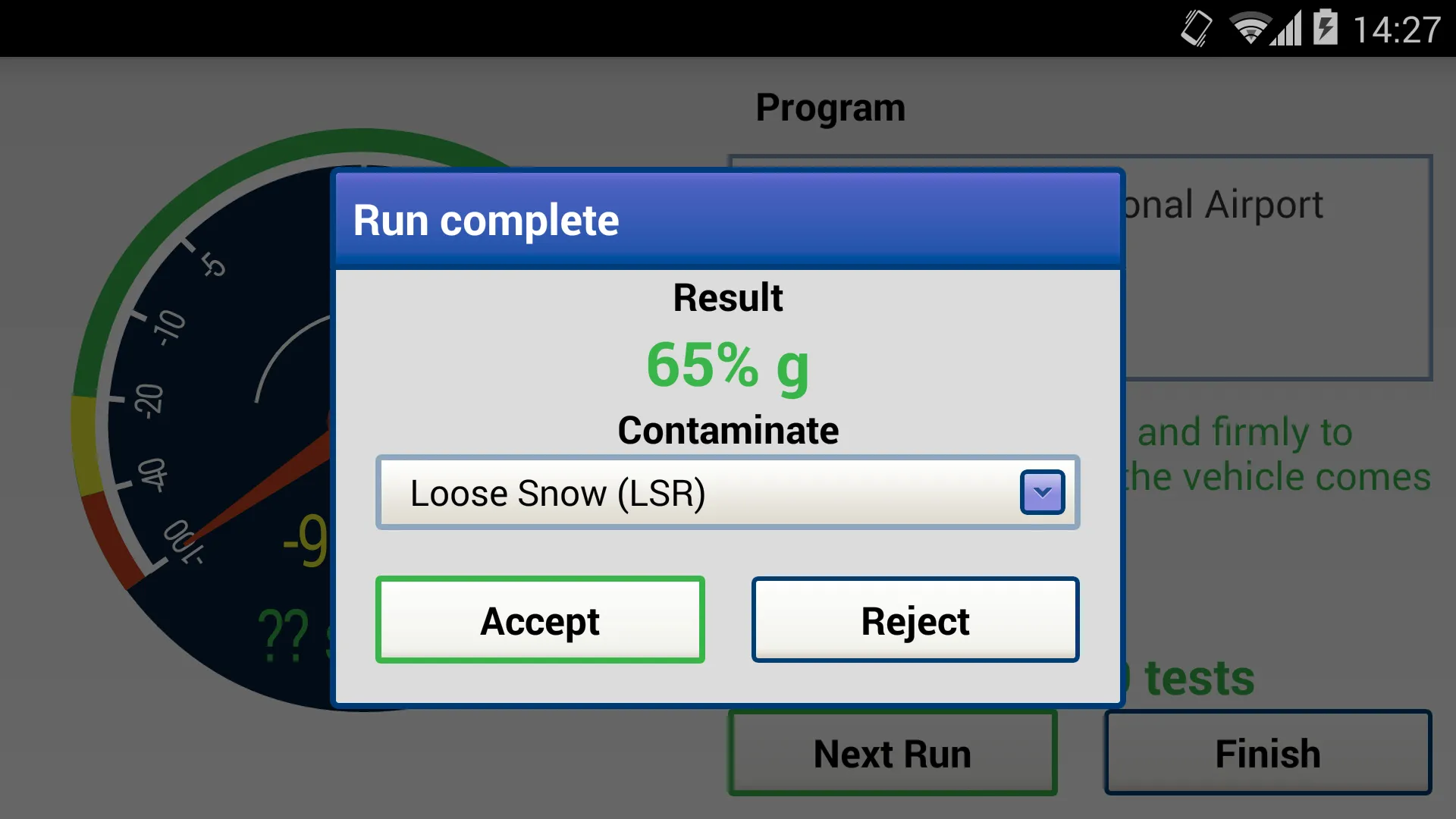This screenshot has width=1456, height=819.
Task: Select Loose Snow (LSR) contaminant type
Action: click(727, 492)
